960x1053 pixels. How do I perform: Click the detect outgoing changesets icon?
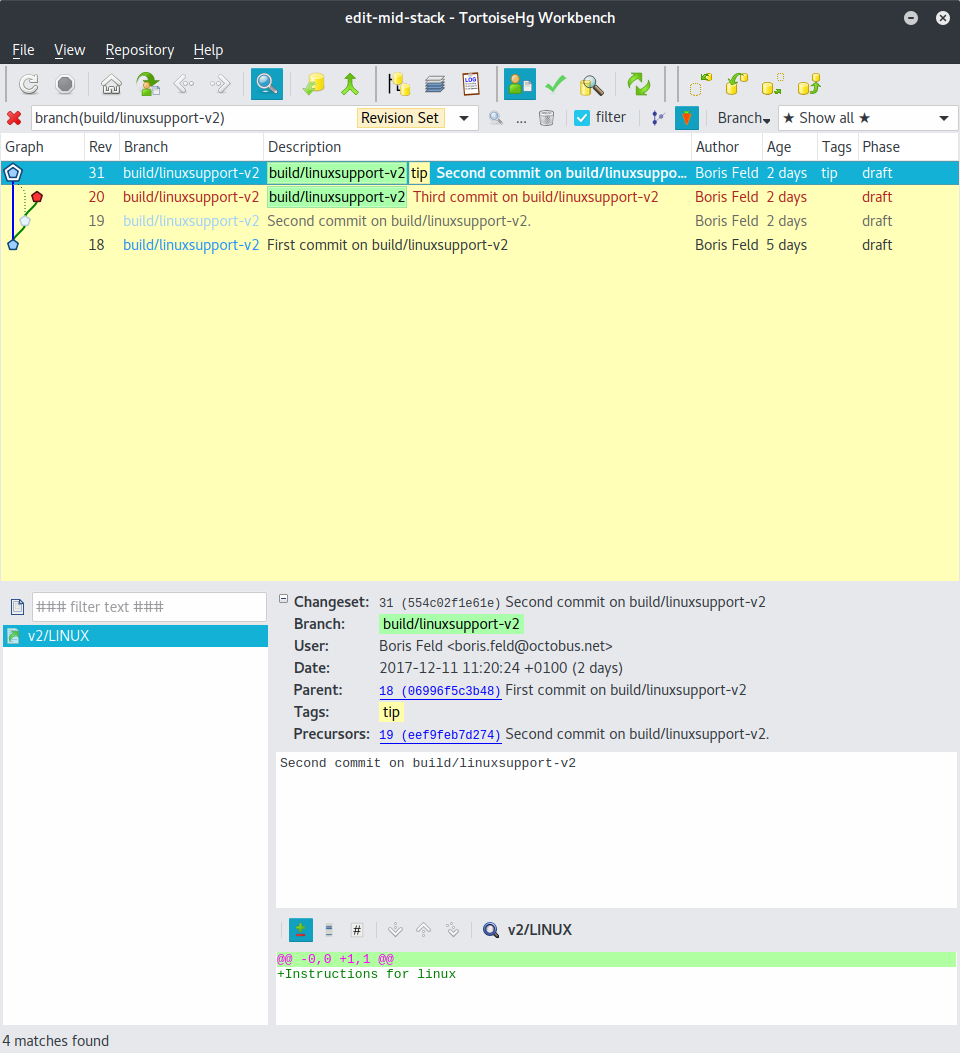pyautogui.click(x=773, y=85)
